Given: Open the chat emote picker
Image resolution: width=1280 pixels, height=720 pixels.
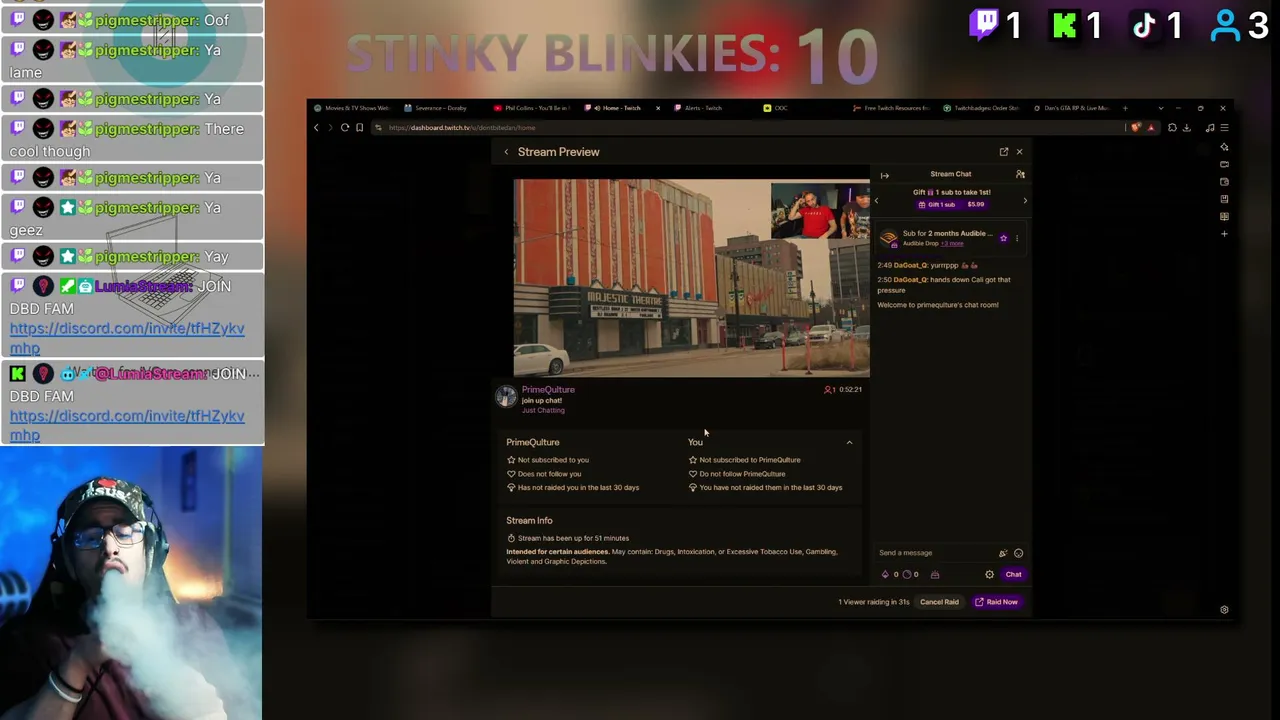Looking at the screenshot, I should (1018, 553).
